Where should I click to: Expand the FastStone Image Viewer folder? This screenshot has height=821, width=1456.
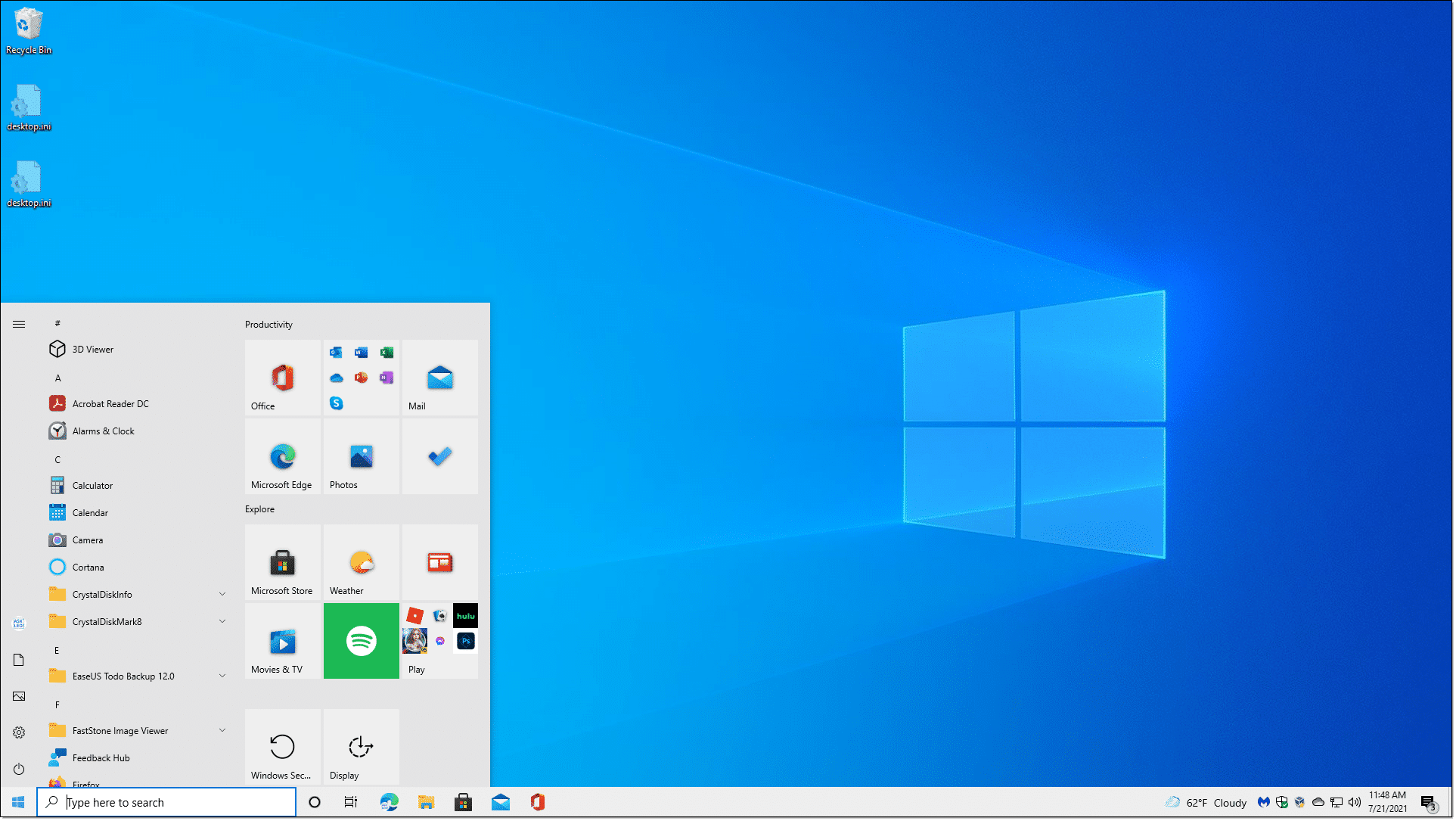[x=138, y=731]
